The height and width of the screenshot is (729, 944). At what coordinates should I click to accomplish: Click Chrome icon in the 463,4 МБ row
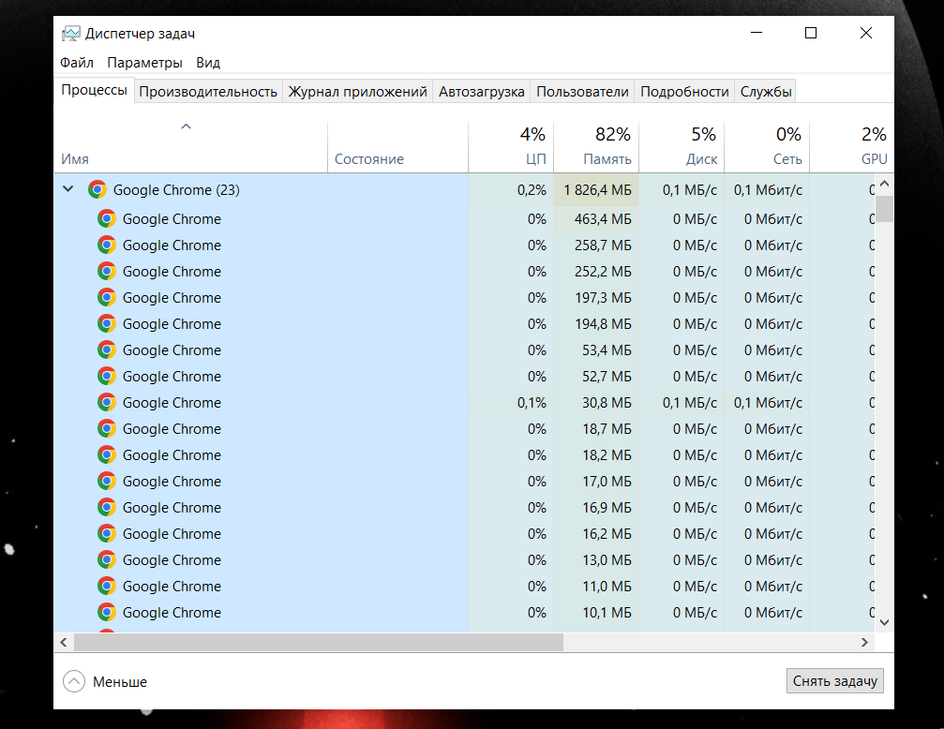pyautogui.click(x=107, y=219)
